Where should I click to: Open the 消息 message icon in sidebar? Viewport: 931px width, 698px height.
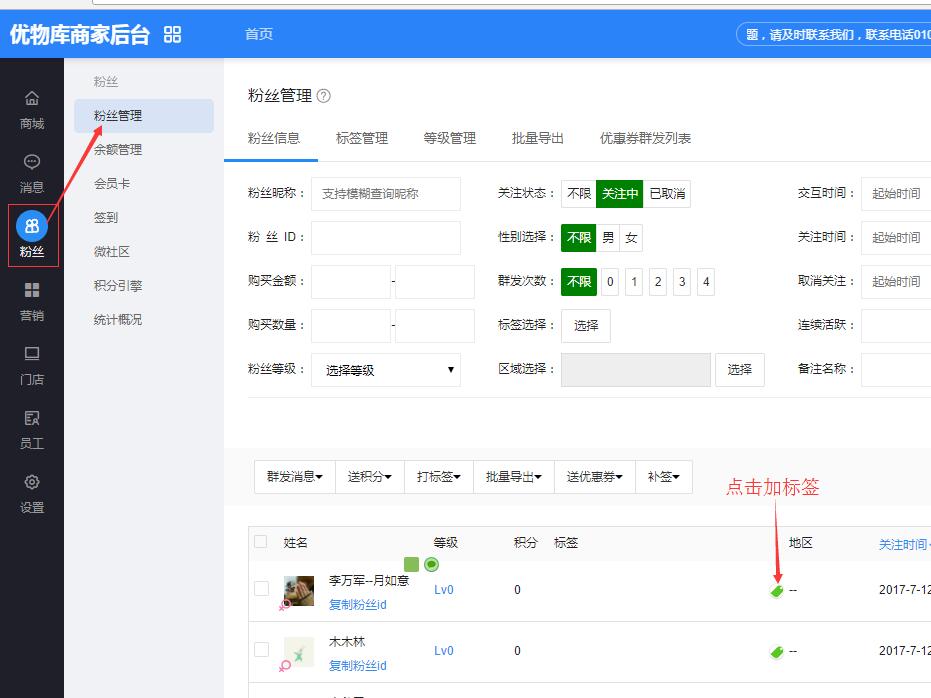point(32,163)
